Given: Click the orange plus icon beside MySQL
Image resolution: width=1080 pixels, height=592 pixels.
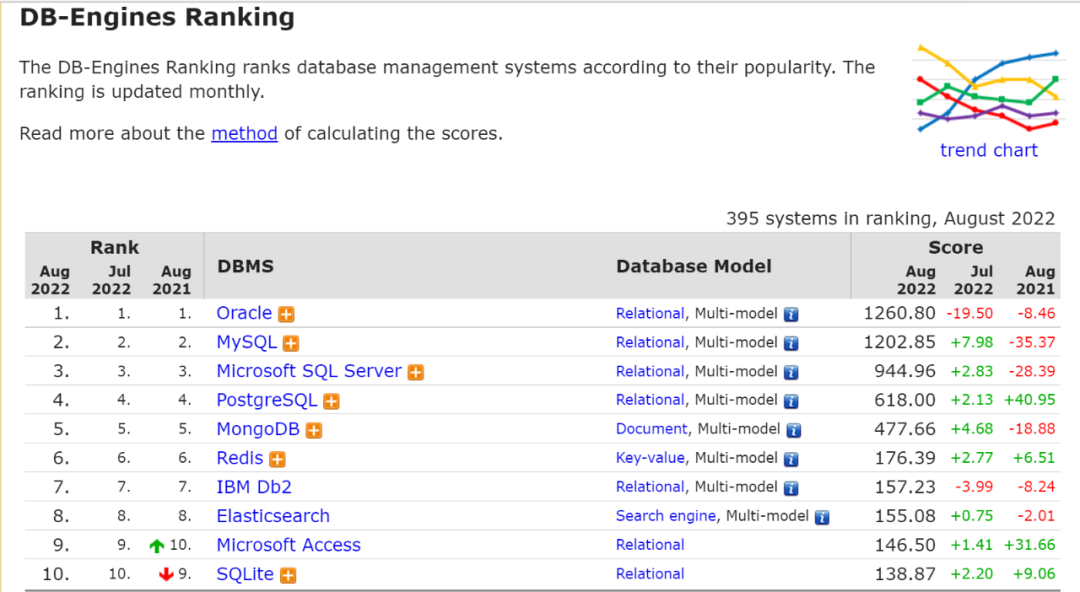Looking at the screenshot, I should [x=291, y=343].
